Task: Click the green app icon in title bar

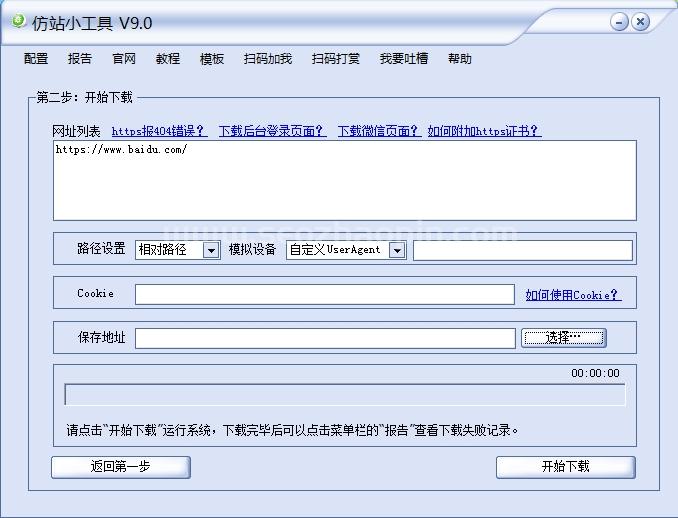Action: coord(18,20)
